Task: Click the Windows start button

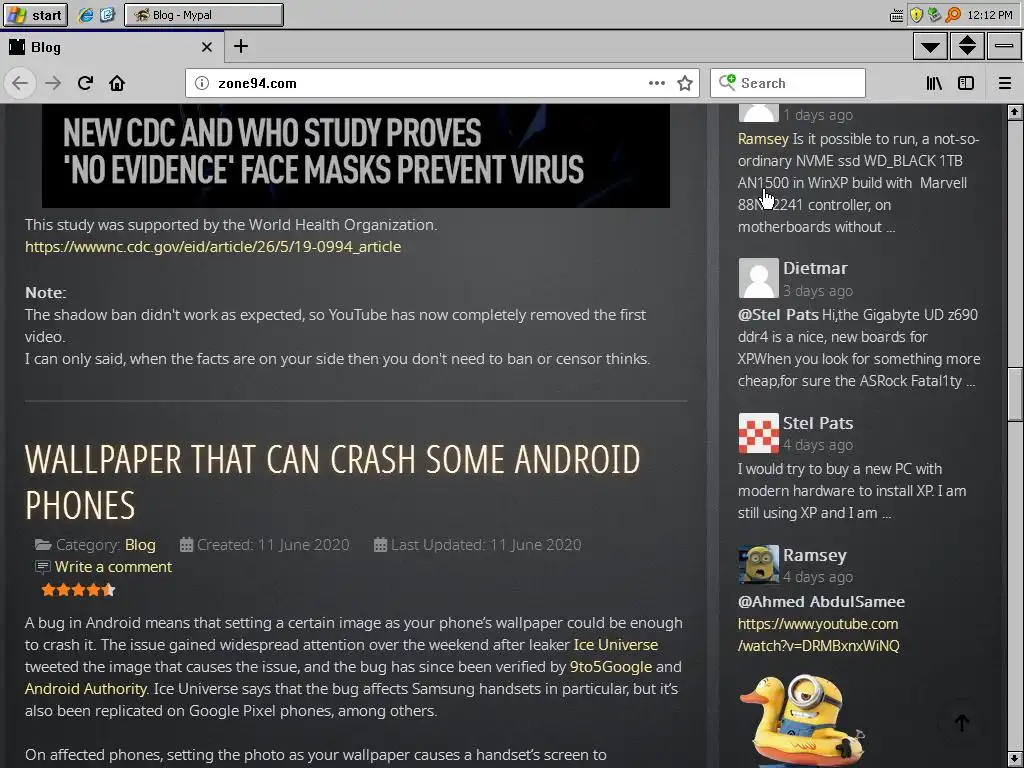Action: point(35,14)
